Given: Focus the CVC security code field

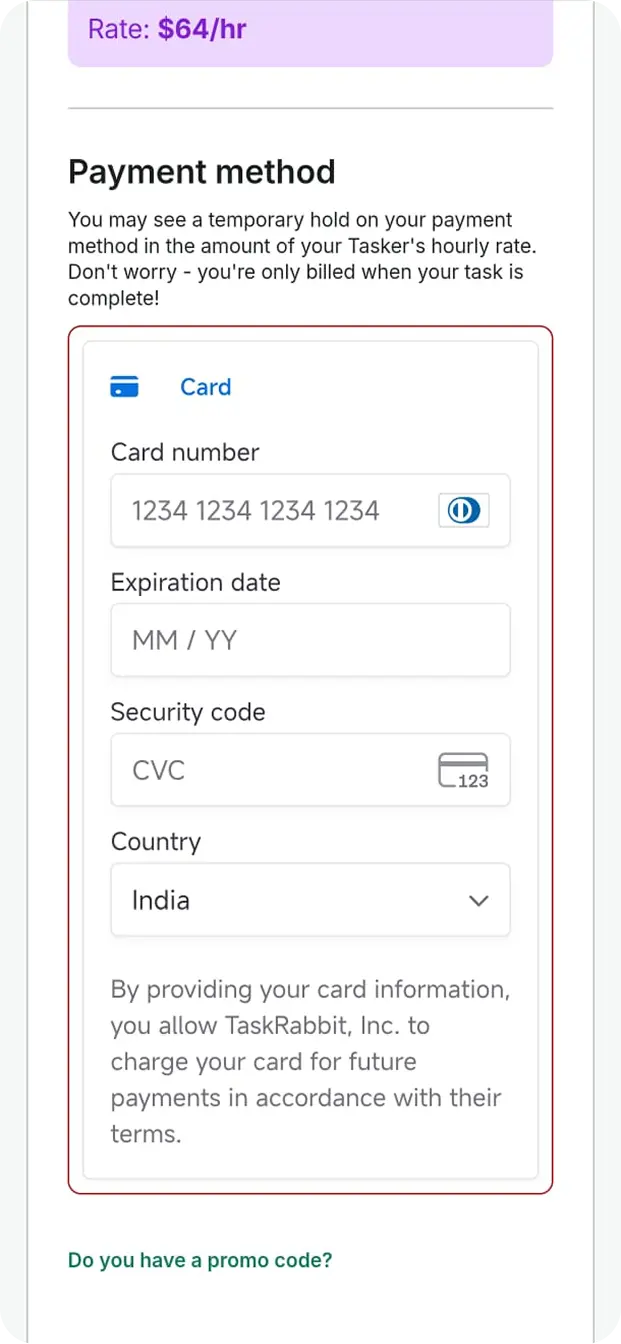Looking at the screenshot, I should click(x=310, y=770).
